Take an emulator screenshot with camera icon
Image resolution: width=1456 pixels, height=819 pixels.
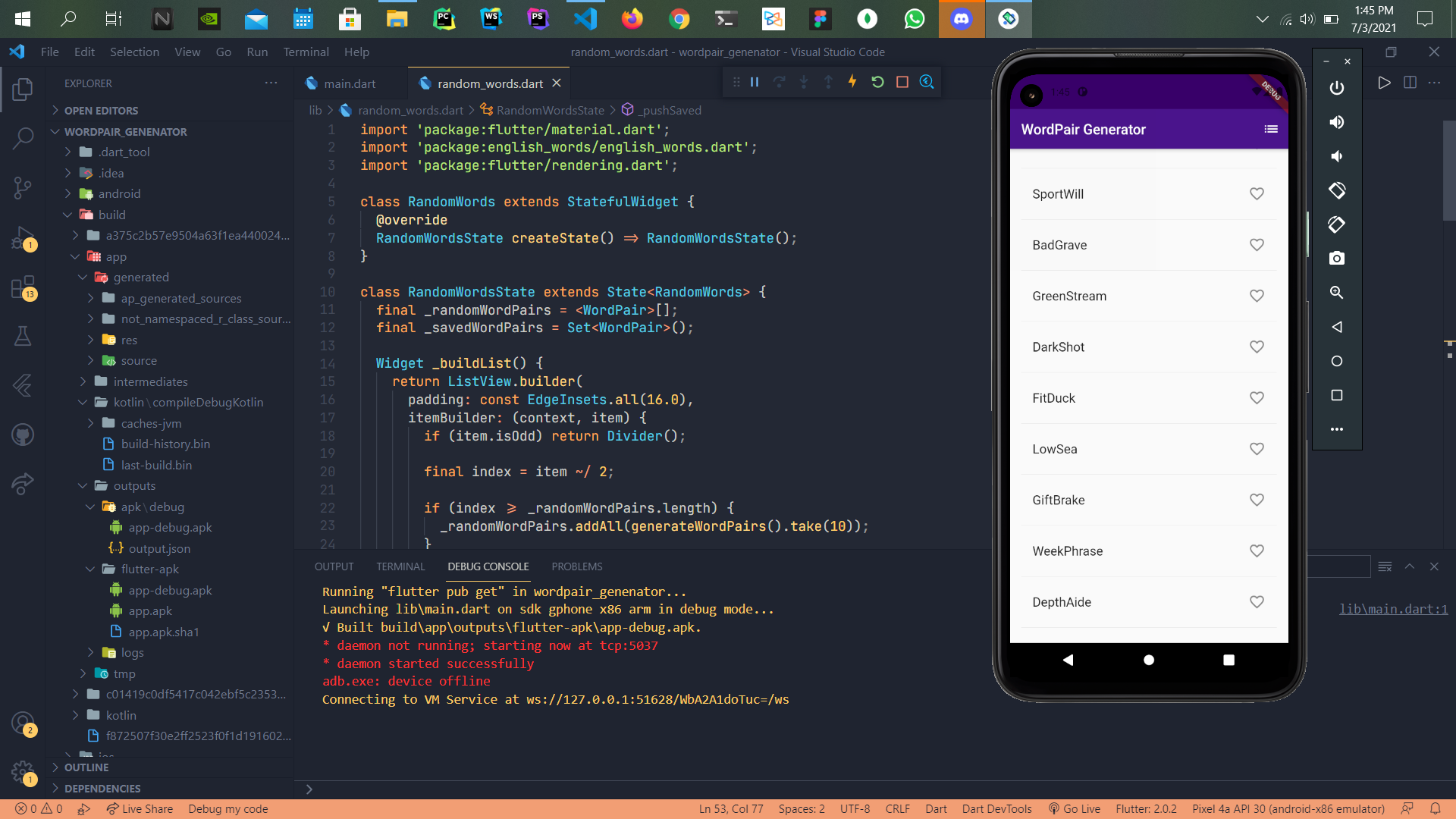[1337, 259]
